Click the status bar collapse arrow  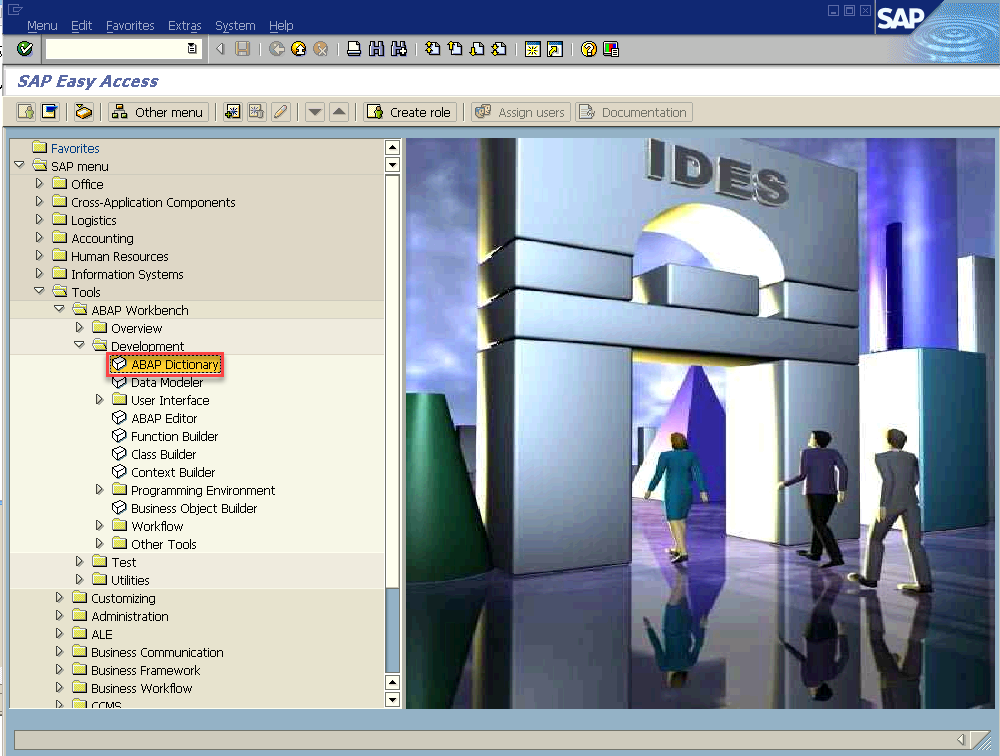(x=961, y=739)
